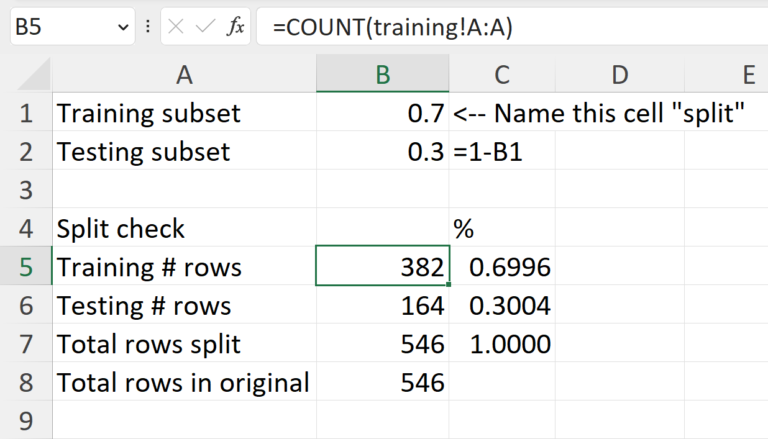The width and height of the screenshot is (768, 439).
Task: Click the Testing subset label cell
Action: tap(184, 152)
